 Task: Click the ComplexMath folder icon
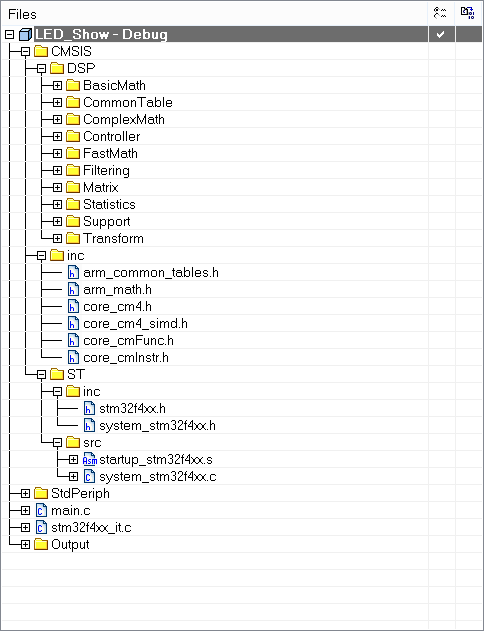pos(73,120)
